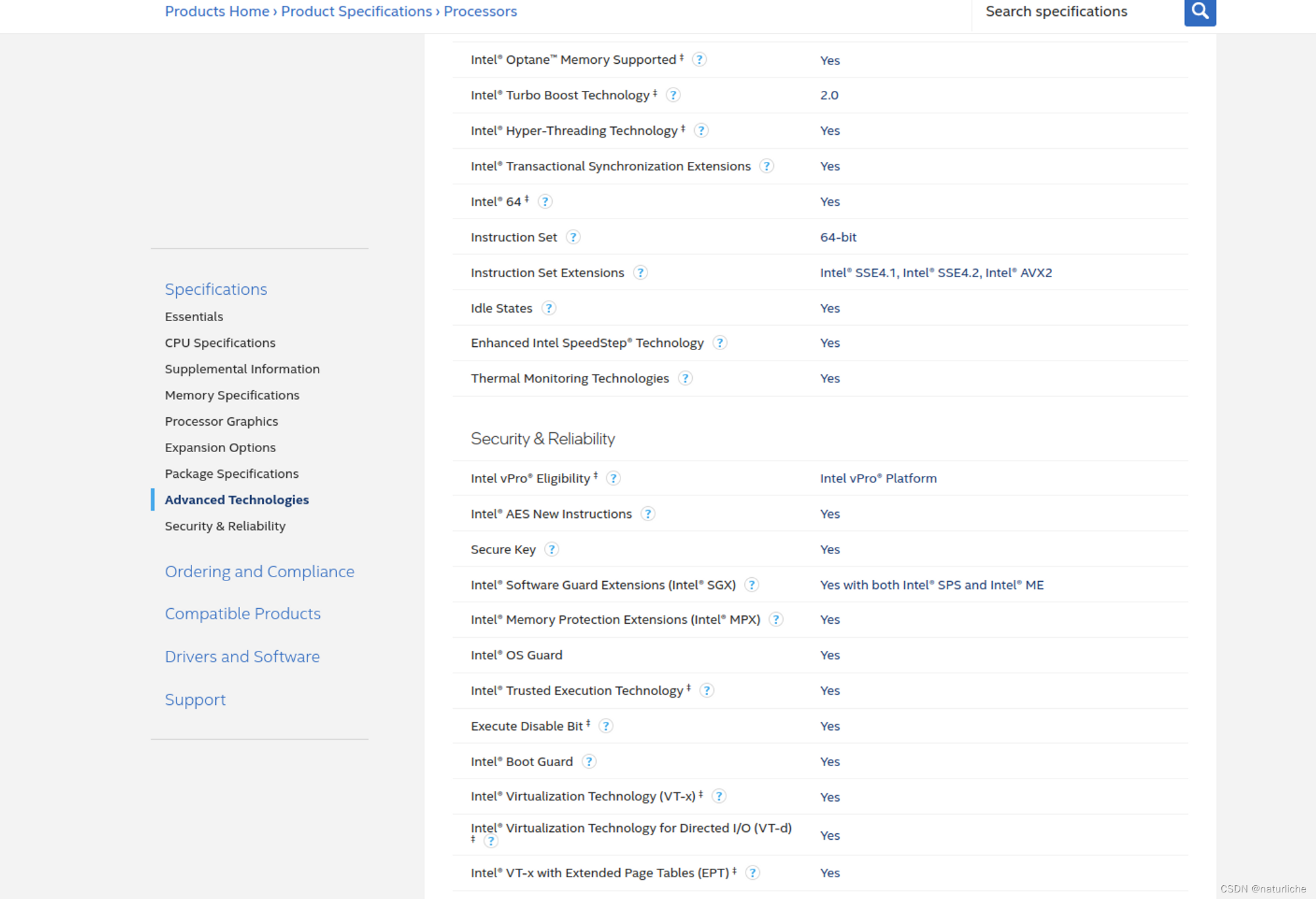Click the help icon next to Execute Disable Bit

[608, 726]
